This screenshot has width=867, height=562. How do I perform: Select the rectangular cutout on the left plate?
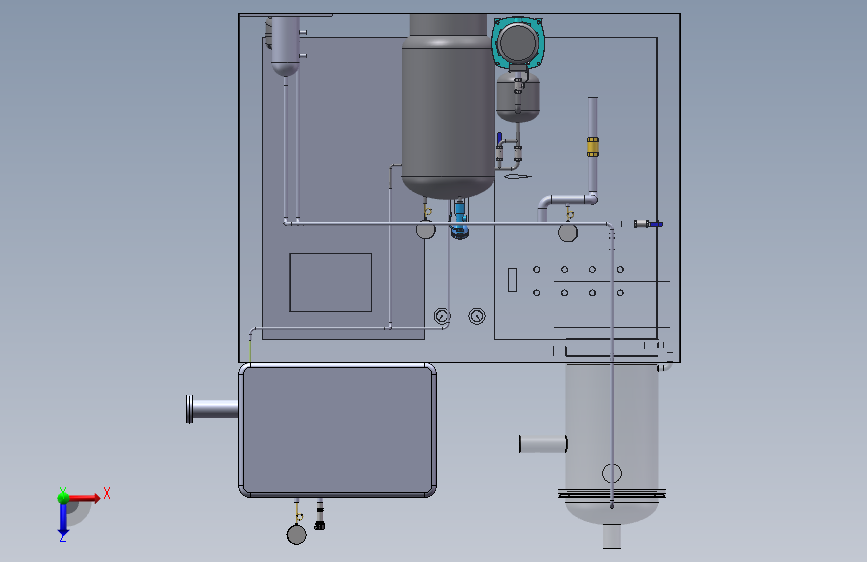click(331, 283)
